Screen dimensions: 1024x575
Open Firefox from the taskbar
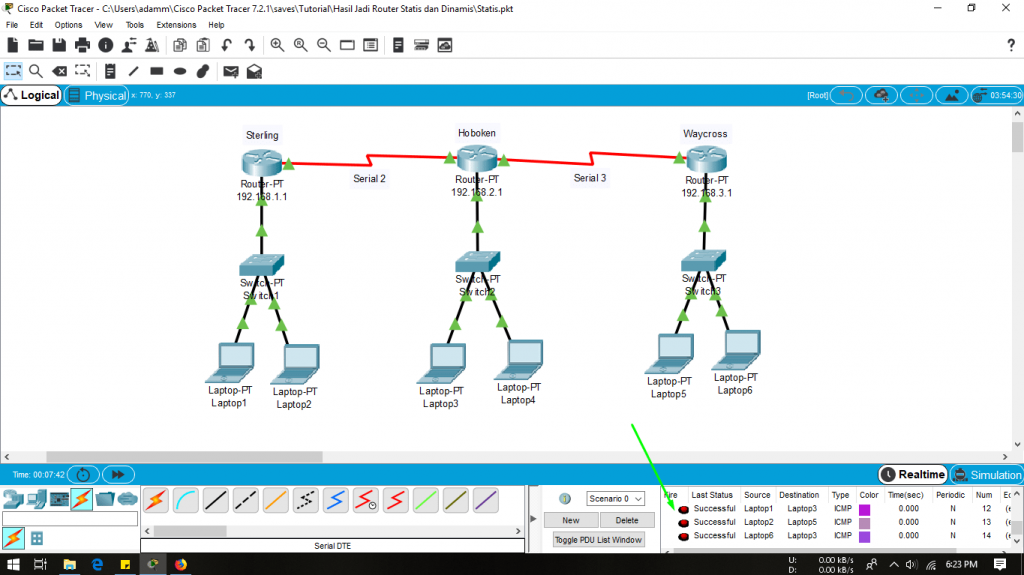(x=181, y=564)
